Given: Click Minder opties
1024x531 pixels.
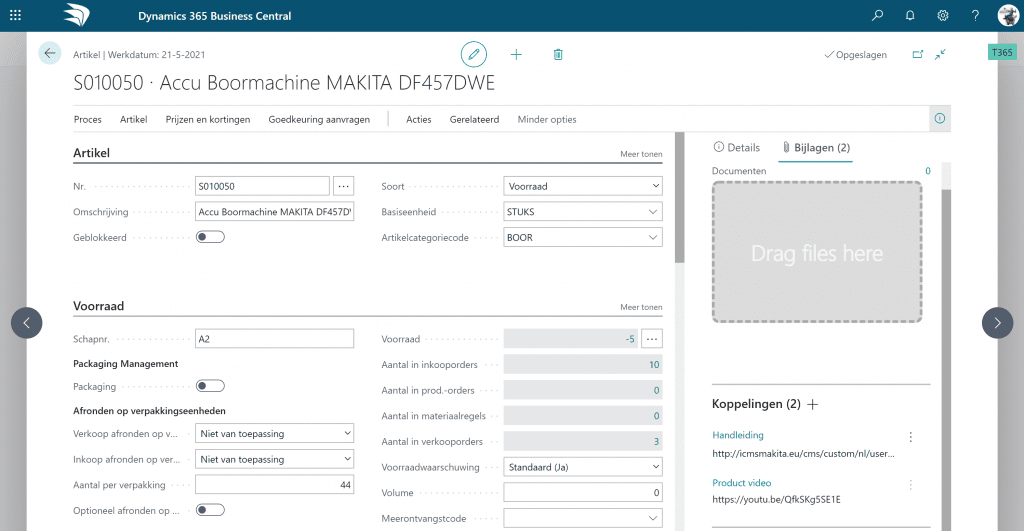Looking at the screenshot, I should pyautogui.click(x=547, y=120).
